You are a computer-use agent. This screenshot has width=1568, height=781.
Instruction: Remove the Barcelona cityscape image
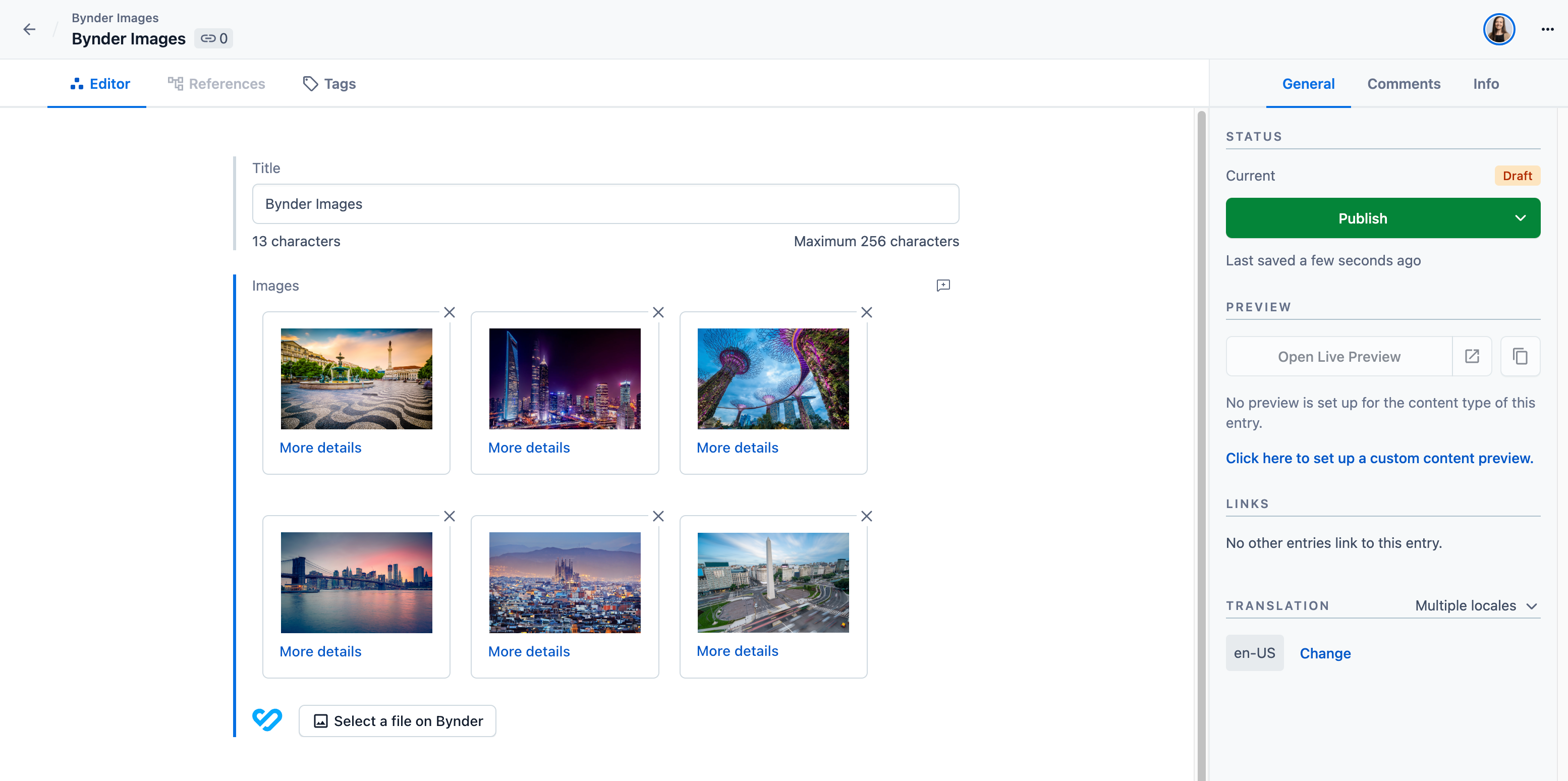(x=658, y=516)
